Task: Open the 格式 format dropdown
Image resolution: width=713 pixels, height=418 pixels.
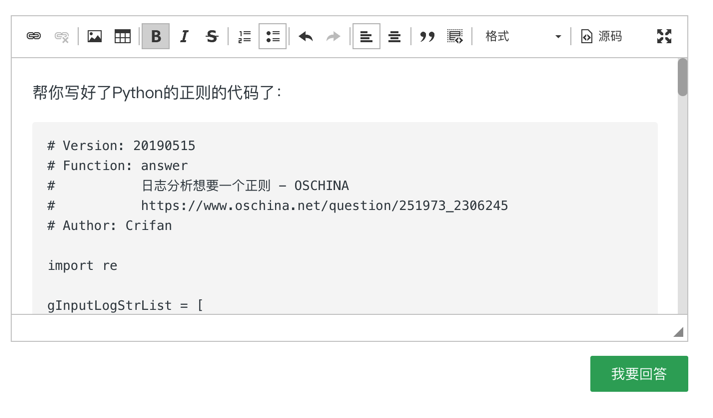Action: tap(523, 37)
